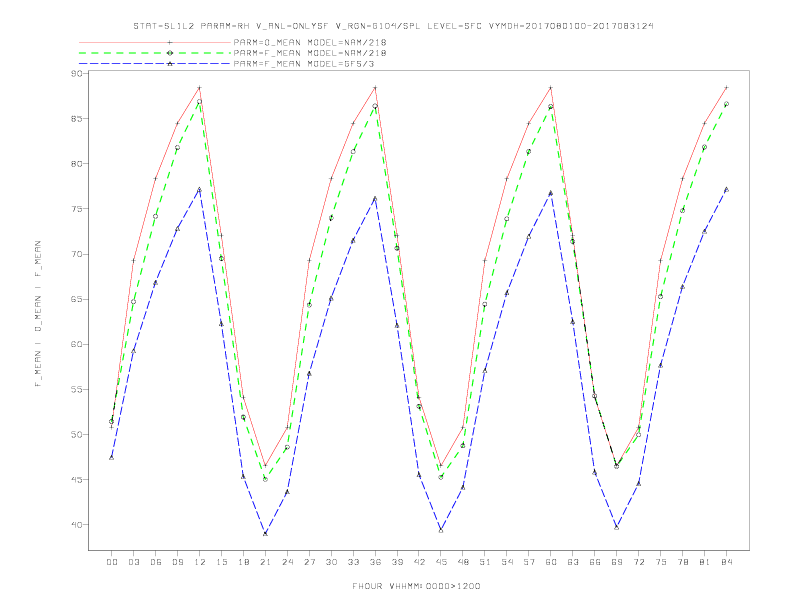
Task: Click x-axis tick label 66
Action: point(595,562)
